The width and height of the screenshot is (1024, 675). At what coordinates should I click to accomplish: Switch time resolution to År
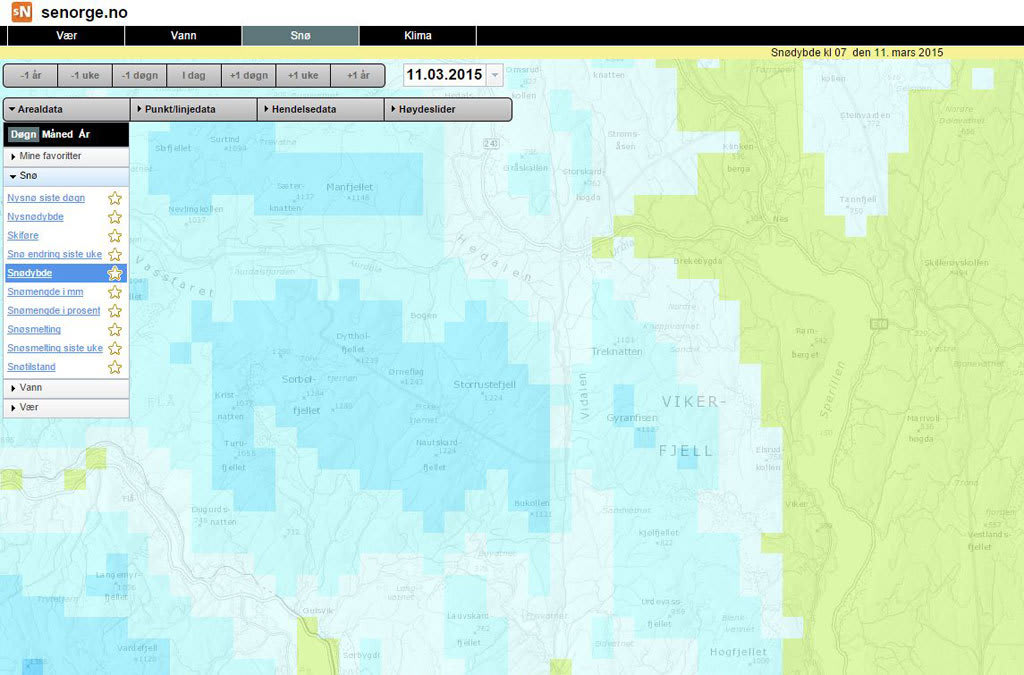point(84,134)
